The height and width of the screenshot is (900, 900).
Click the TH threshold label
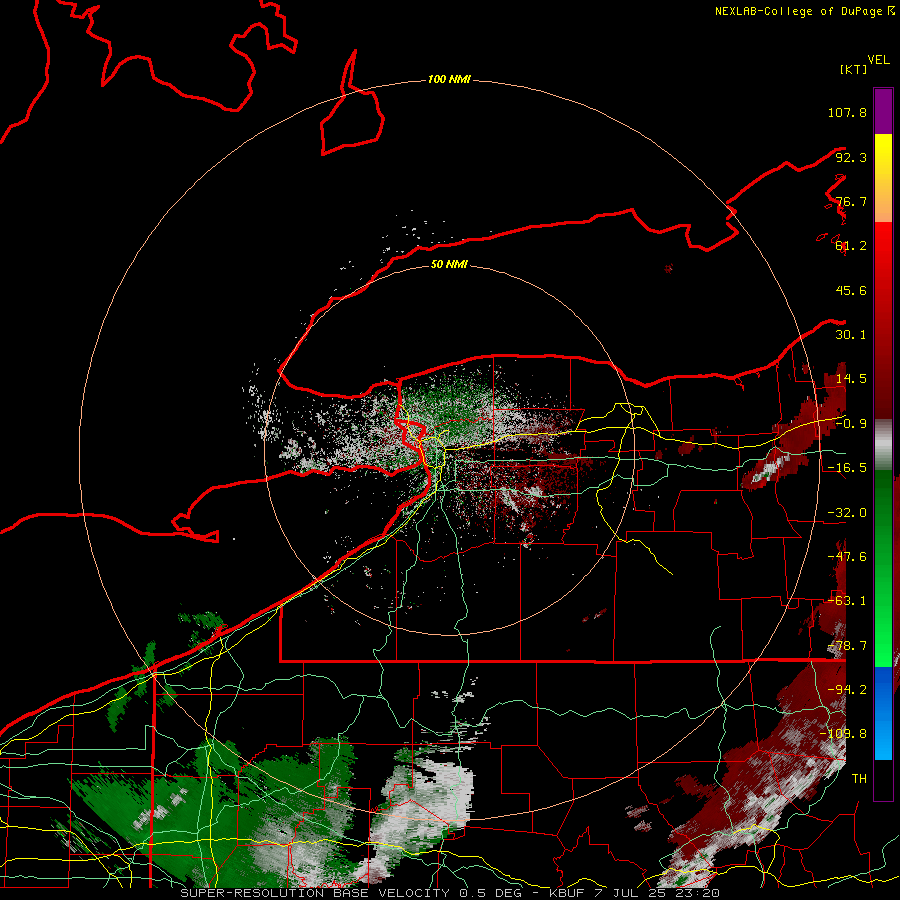pyautogui.click(x=859, y=779)
